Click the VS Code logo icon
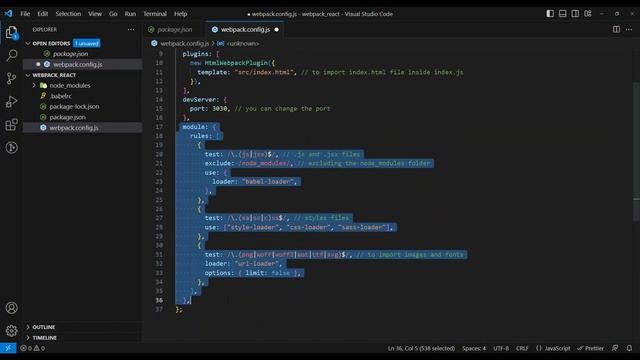Viewport: 640px width, 360px height. coord(9,13)
